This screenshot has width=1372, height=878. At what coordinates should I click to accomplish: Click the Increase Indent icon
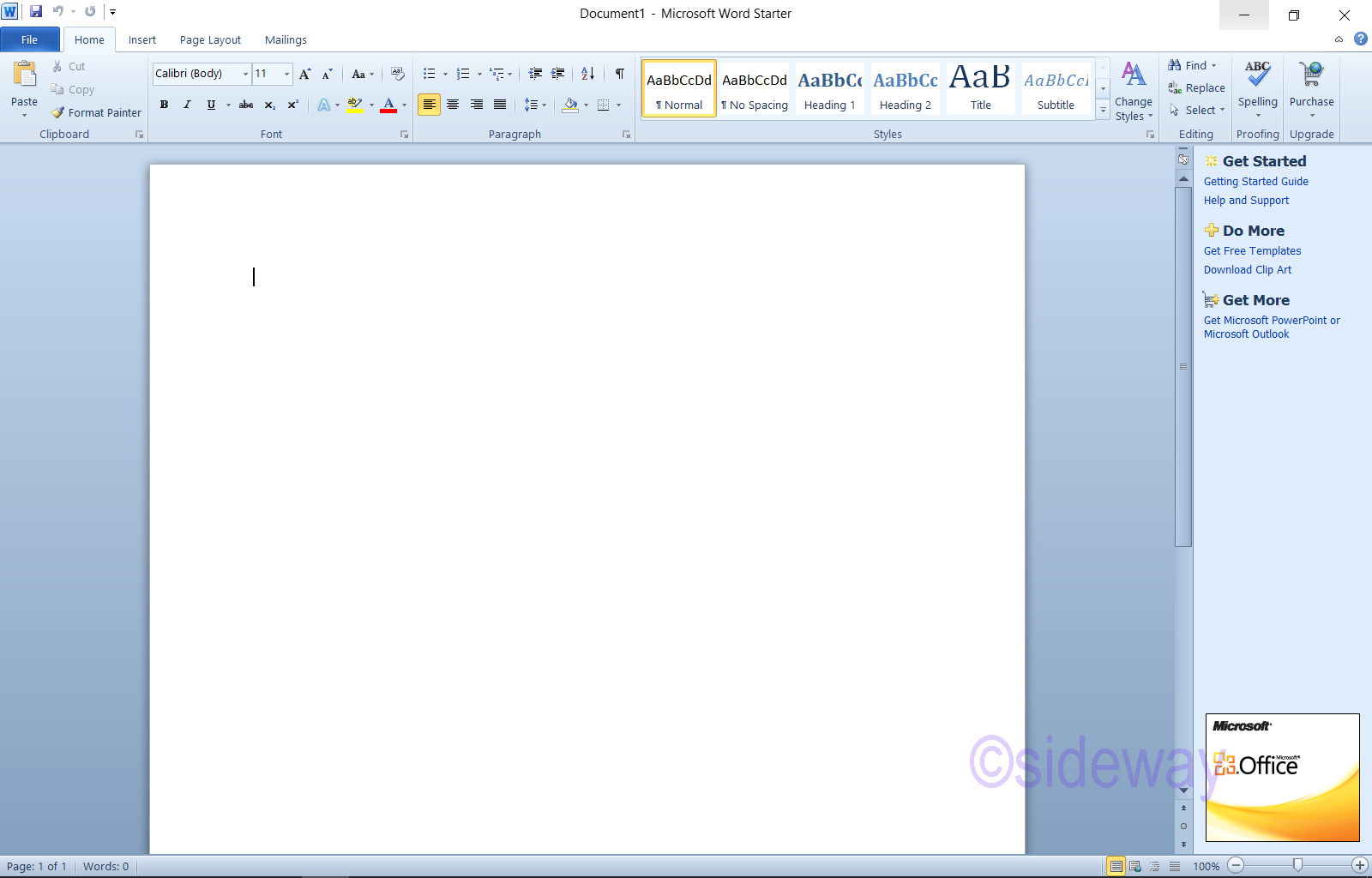point(557,74)
